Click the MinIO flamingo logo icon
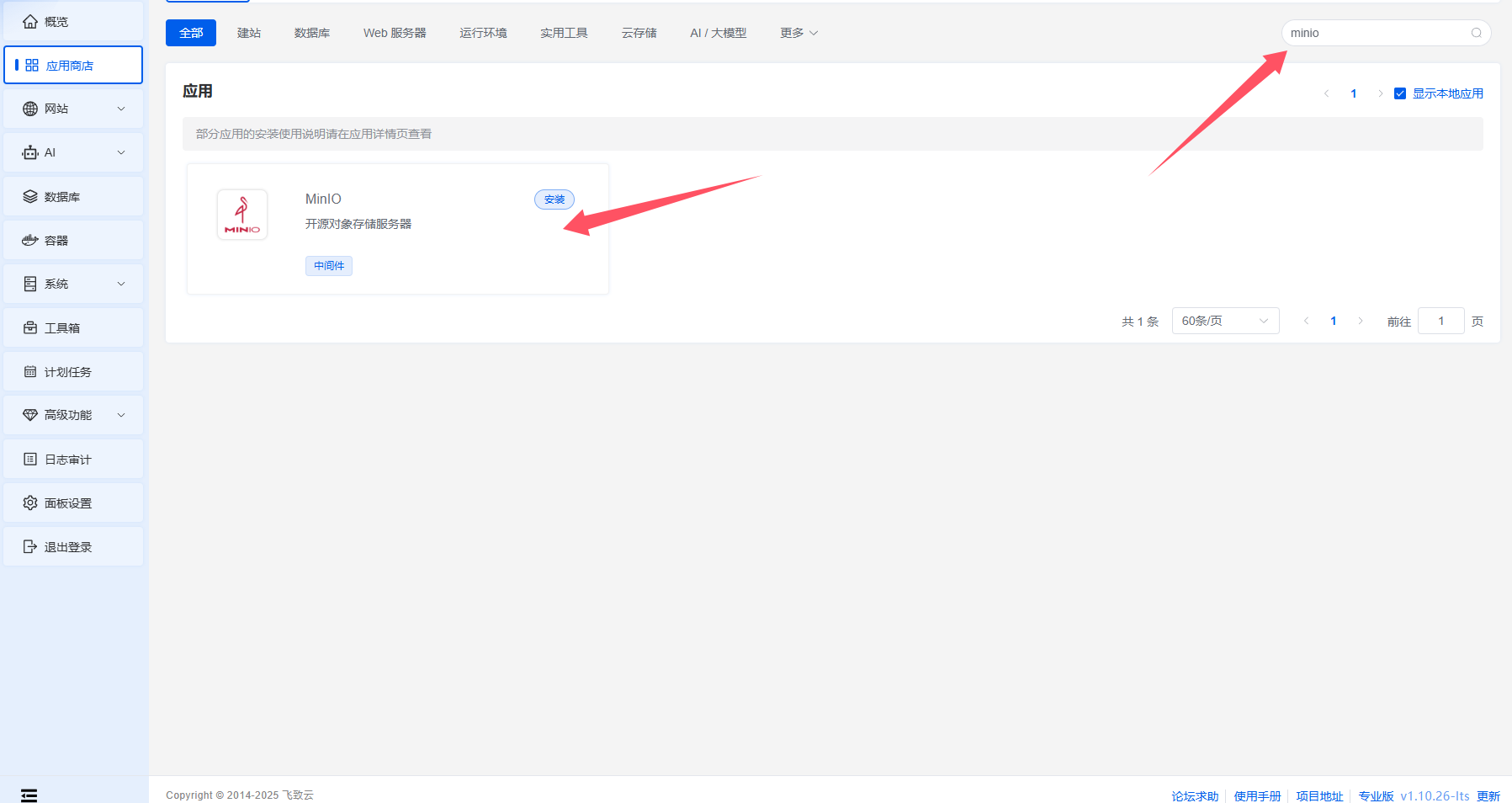This screenshot has height=803, width=1512. point(242,215)
